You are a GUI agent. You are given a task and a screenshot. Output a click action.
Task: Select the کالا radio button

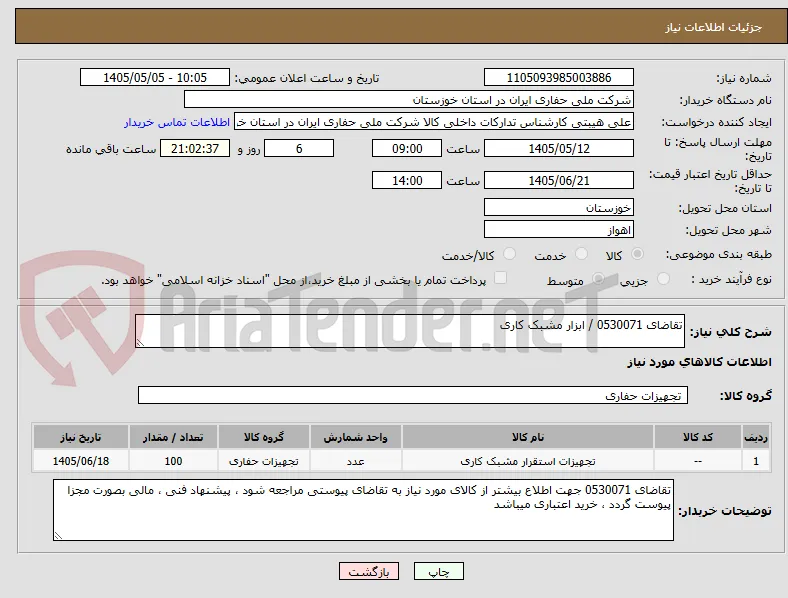[x=637, y=254]
